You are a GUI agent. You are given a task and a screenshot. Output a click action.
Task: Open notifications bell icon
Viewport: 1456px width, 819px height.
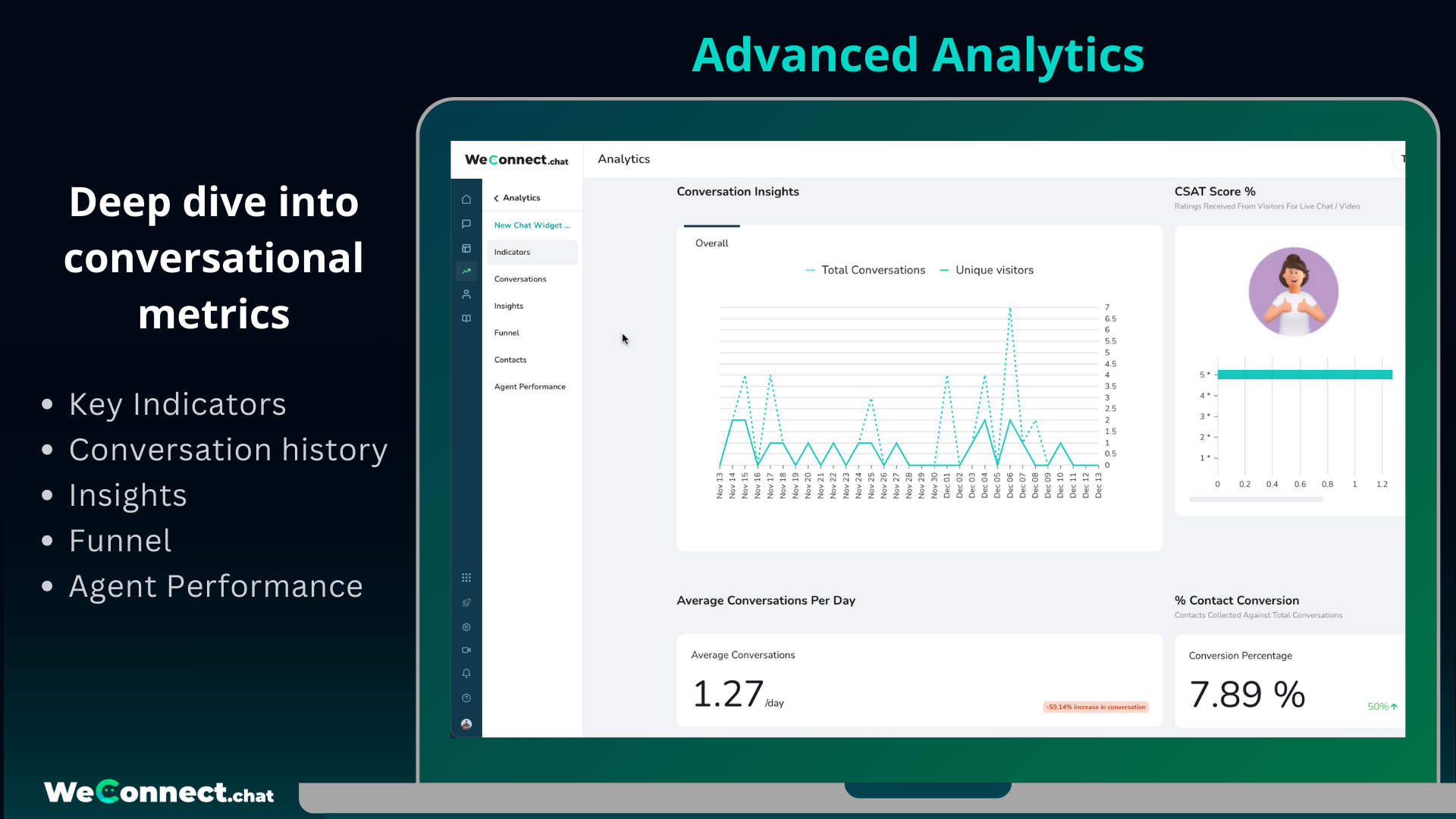click(466, 673)
